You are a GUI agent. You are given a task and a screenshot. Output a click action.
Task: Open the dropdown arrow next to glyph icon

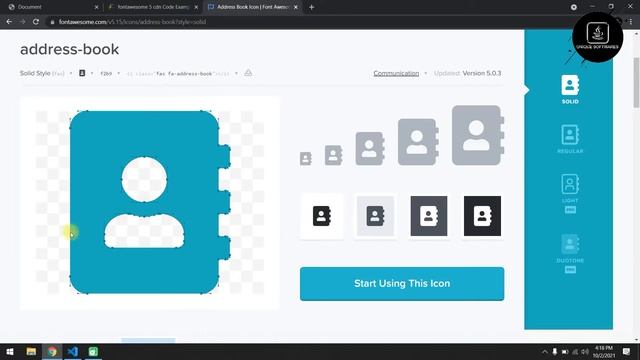(92, 73)
